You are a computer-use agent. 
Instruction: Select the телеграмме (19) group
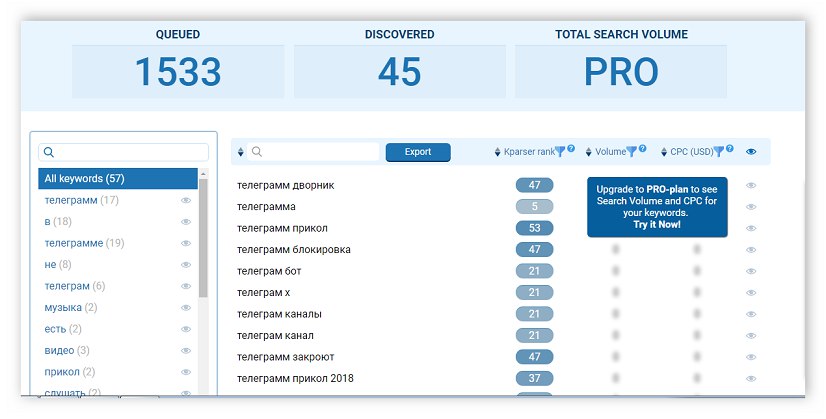pyautogui.click(x=84, y=243)
